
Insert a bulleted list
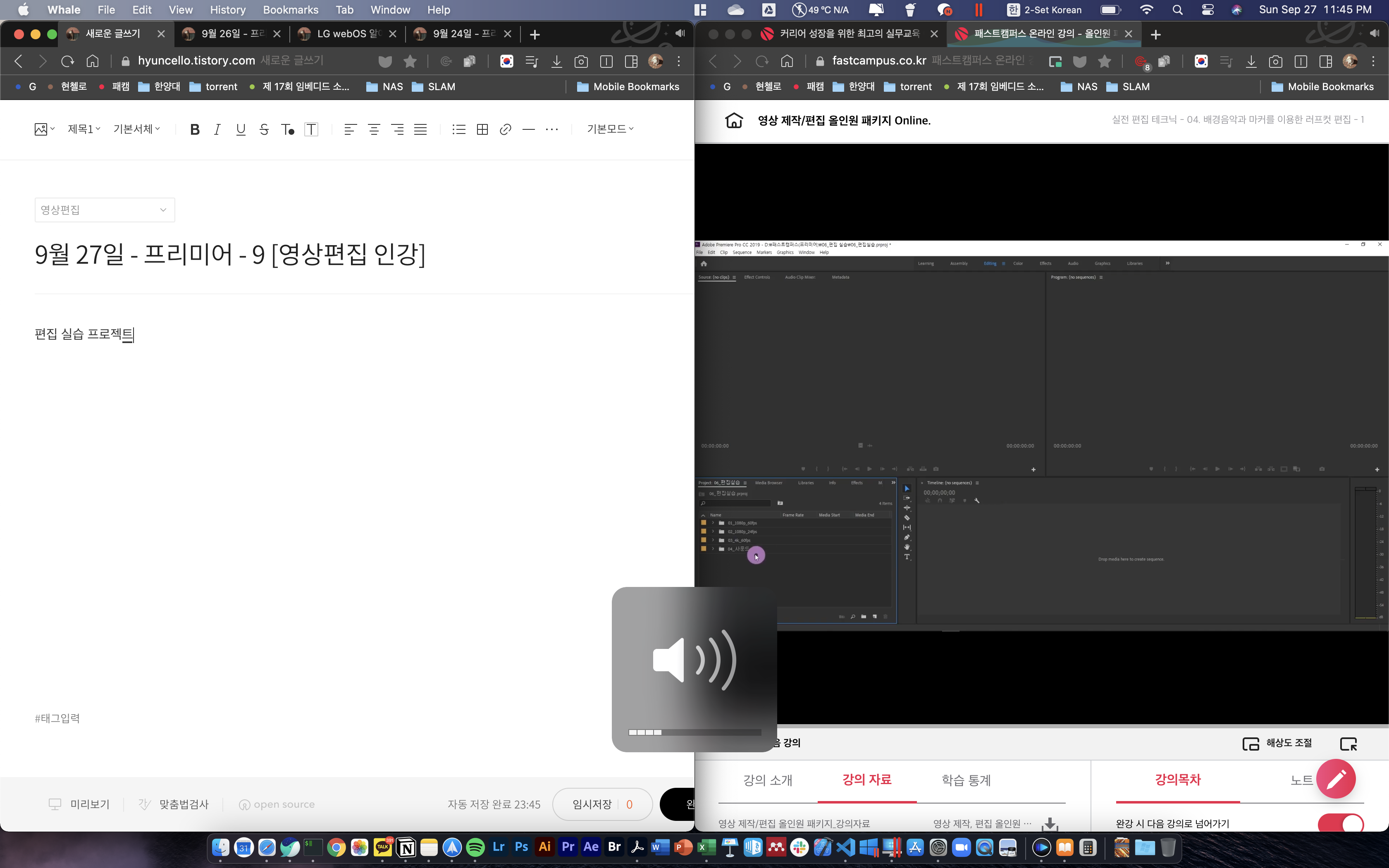click(458, 129)
